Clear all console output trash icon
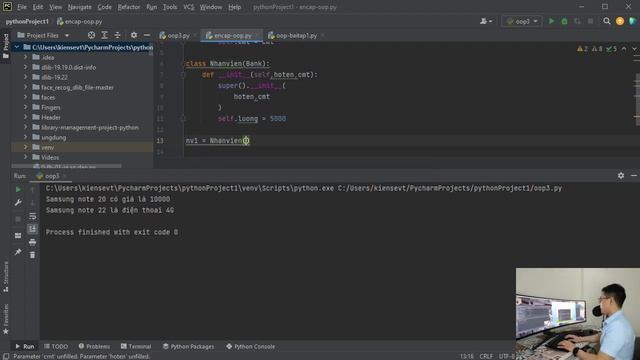The width and height of the screenshot is (640, 360). (x=33, y=255)
